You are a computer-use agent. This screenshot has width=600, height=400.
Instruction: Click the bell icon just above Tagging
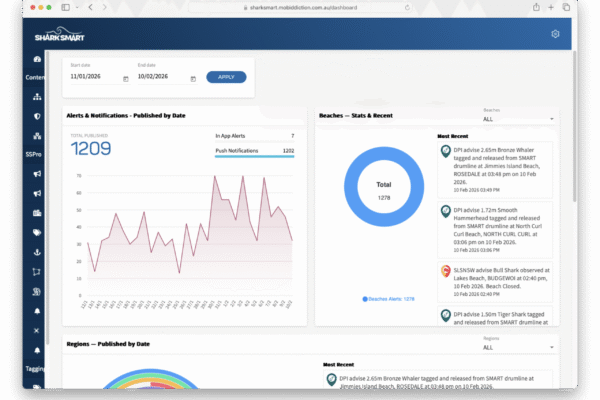(x=37, y=350)
